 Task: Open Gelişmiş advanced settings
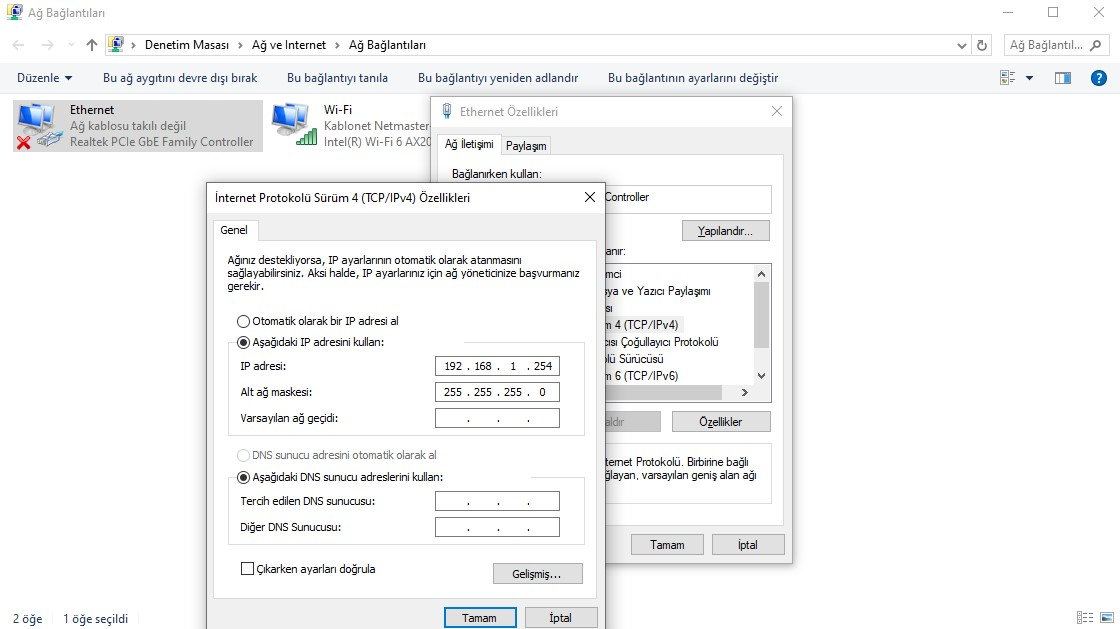coord(537,574)
